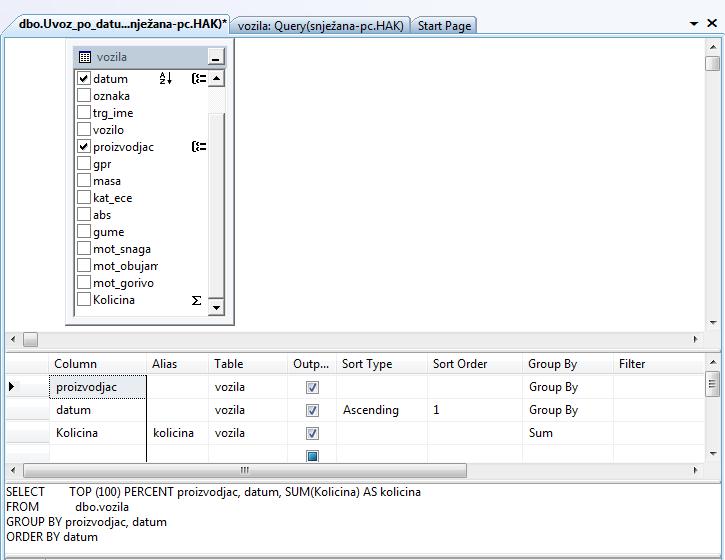Image resolution: width=725 pixels, height=560 pixels.
Task: Click the Sum sigma icon beside Kolicina
Action: (x=197, y=301)
